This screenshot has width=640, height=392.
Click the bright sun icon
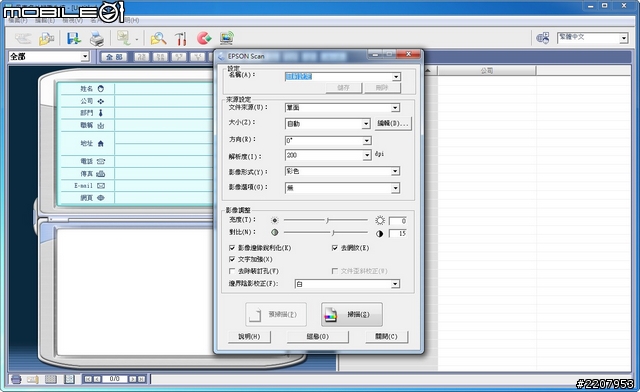coord(380,220)
